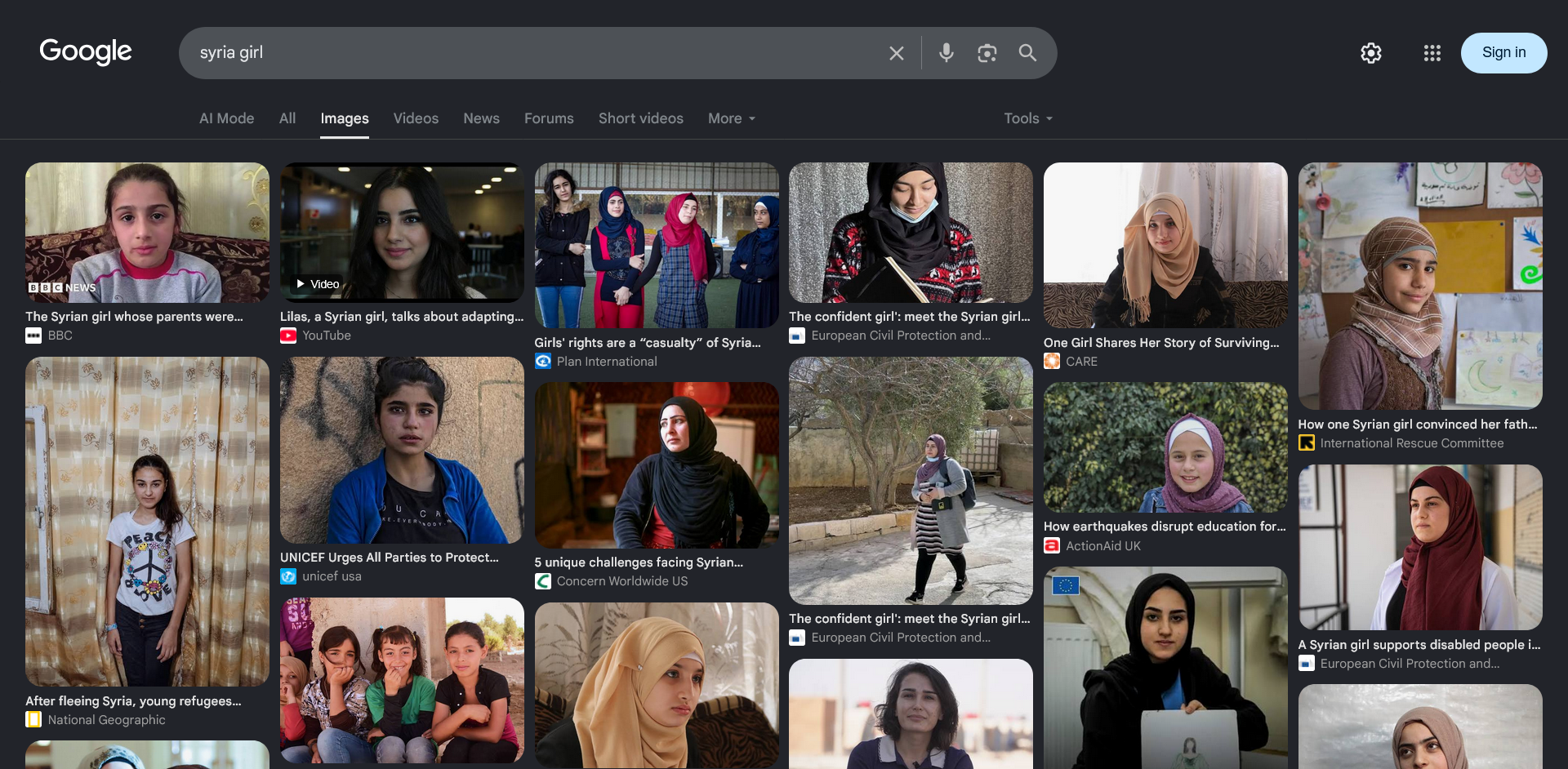Viewport: 1568px width, 769px height.
Task: Open 'One Girl Shares Her Story of Surviving' link
Action: 1161,343
